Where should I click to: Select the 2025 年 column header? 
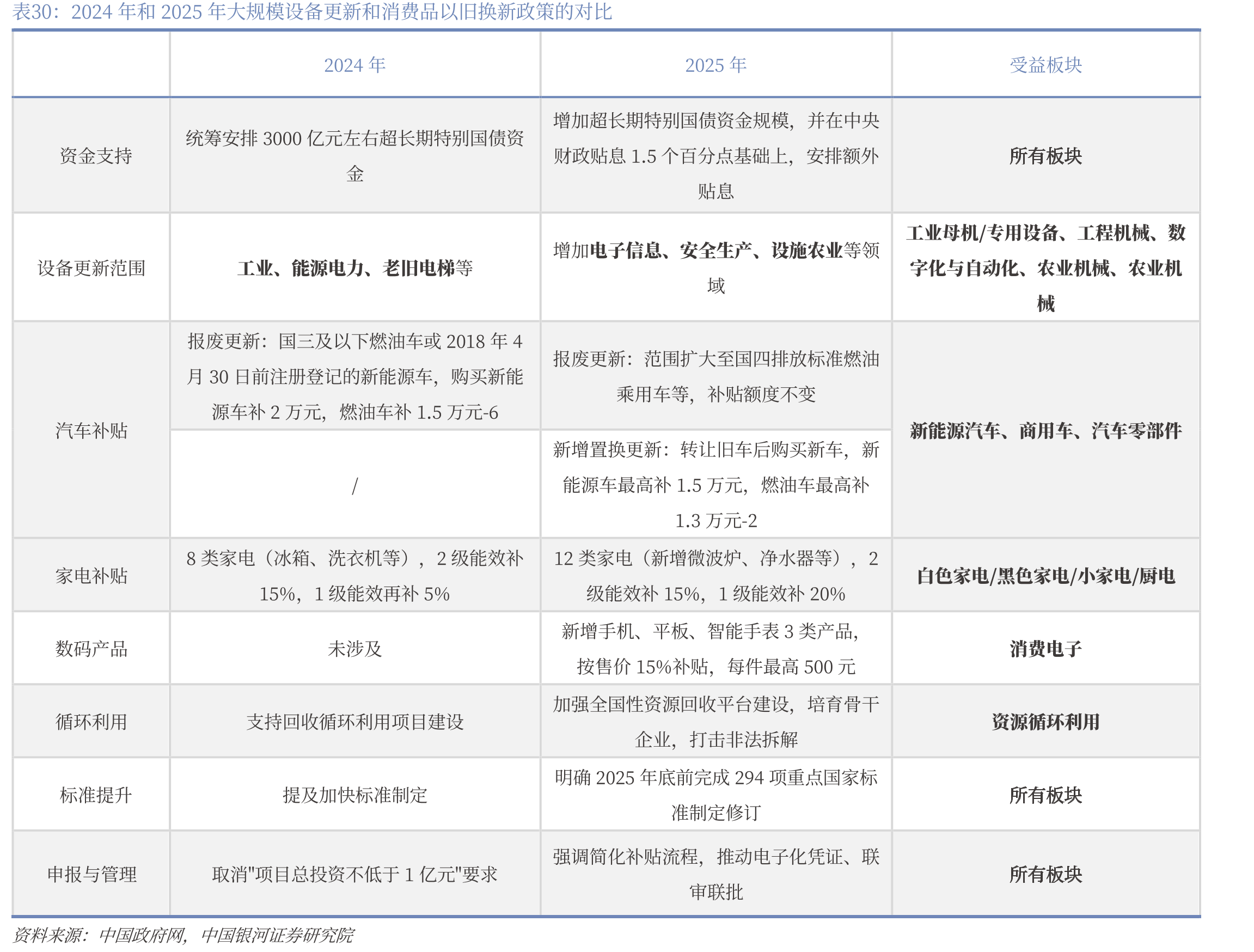716,65
